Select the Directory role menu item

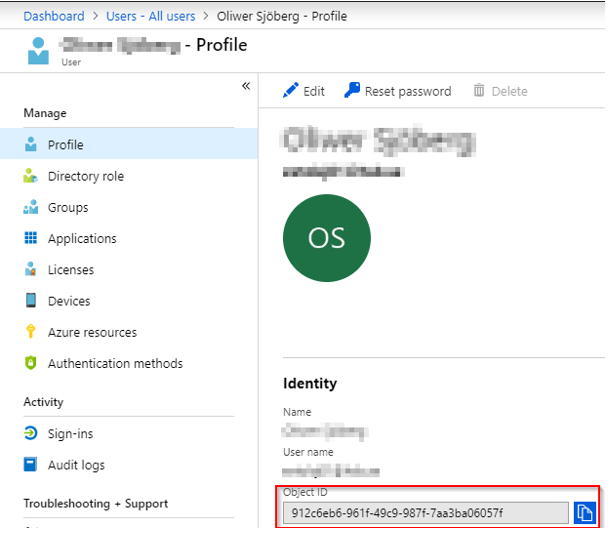click(x=86, y=176)
